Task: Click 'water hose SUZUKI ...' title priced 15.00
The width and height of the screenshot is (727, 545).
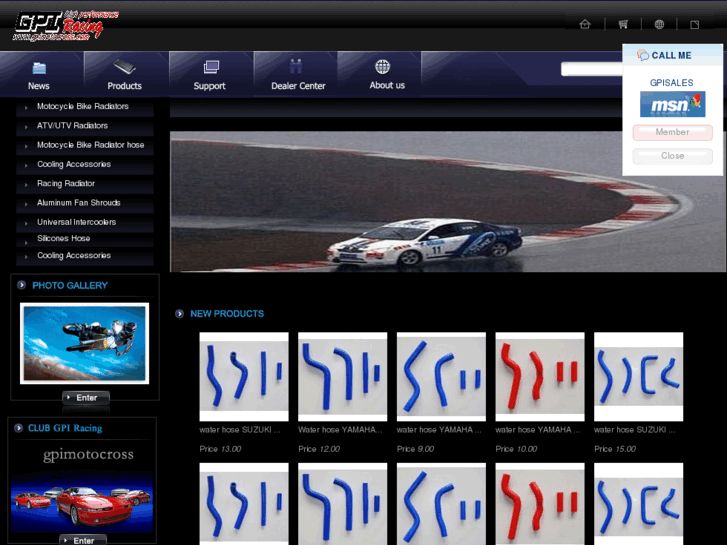Action: 634,430
